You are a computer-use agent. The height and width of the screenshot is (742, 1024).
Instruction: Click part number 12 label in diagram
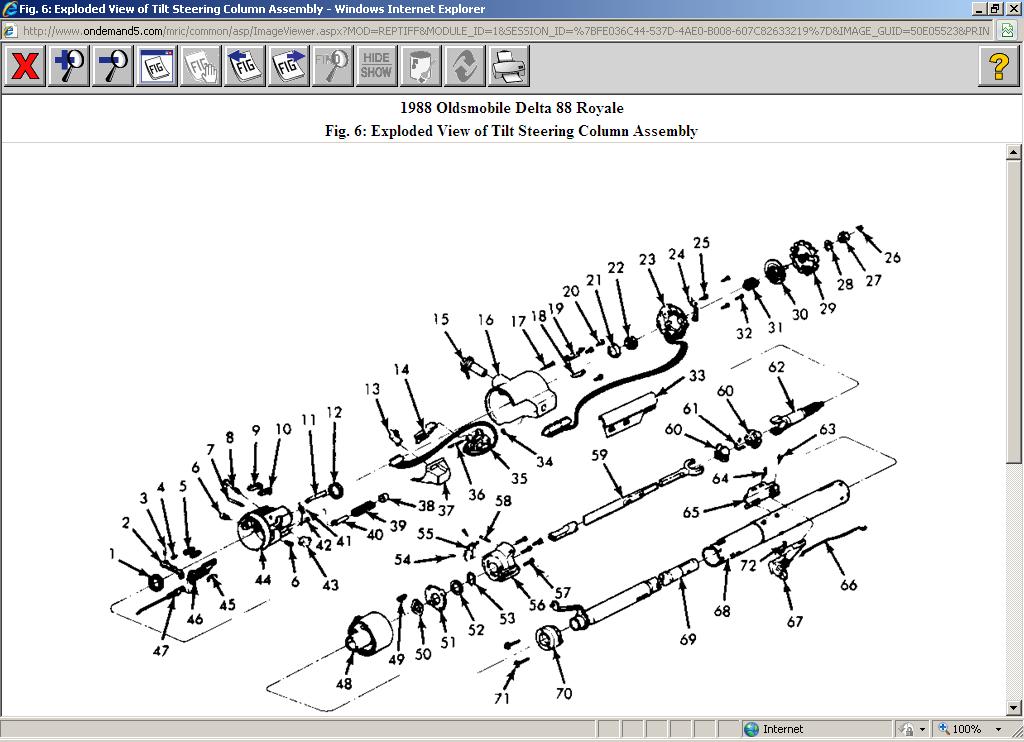coord(334,412)
